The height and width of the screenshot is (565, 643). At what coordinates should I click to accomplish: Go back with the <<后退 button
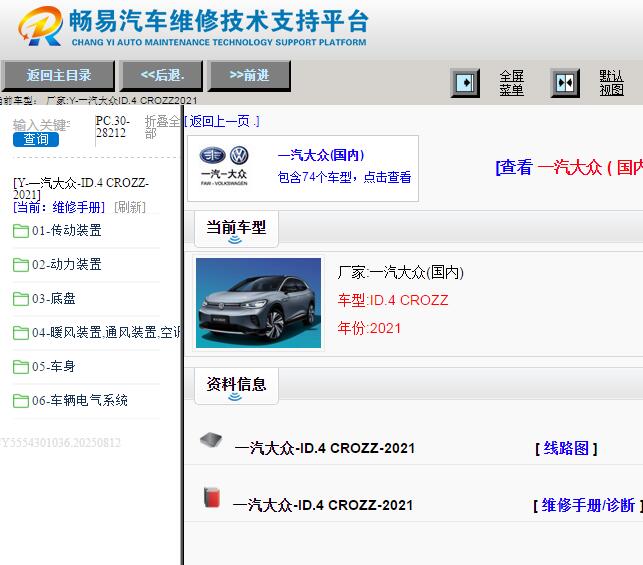point(162,75)
